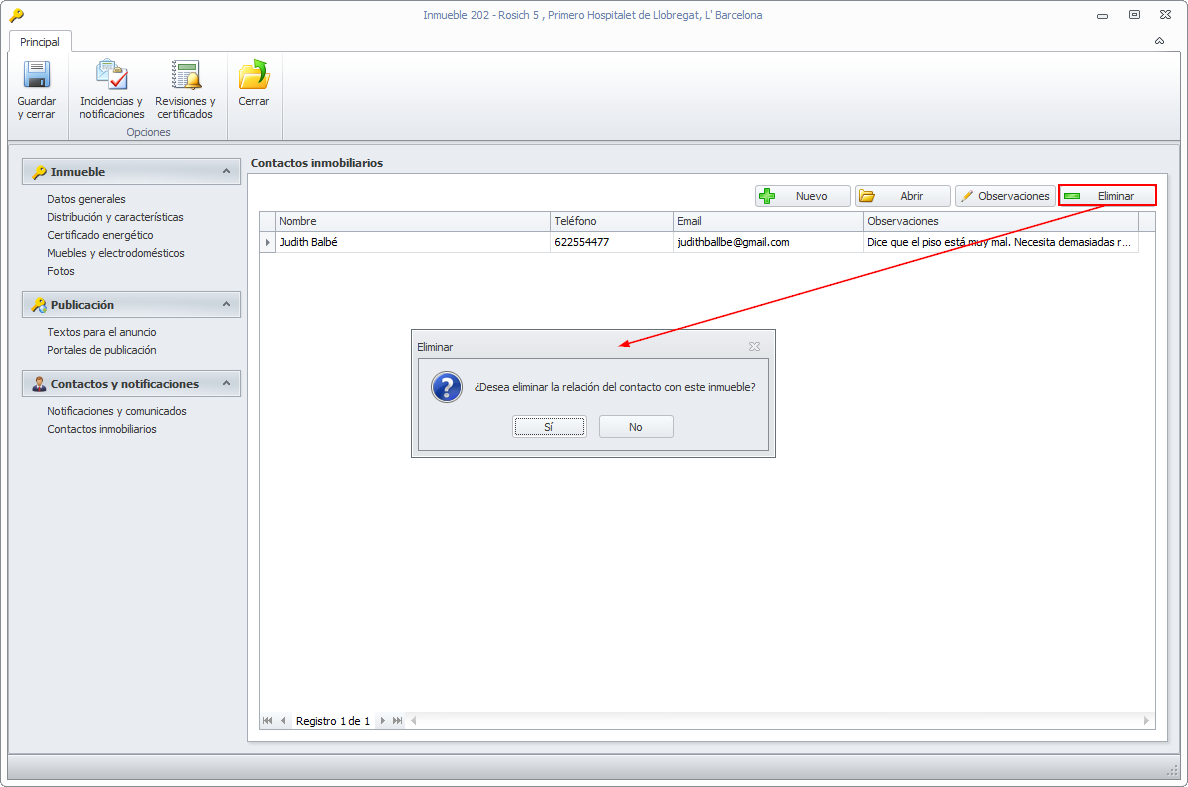The height and width of the screenshot is (787, 1188).
Task: Open Notificaciones y comunicados
Action: 117,411
